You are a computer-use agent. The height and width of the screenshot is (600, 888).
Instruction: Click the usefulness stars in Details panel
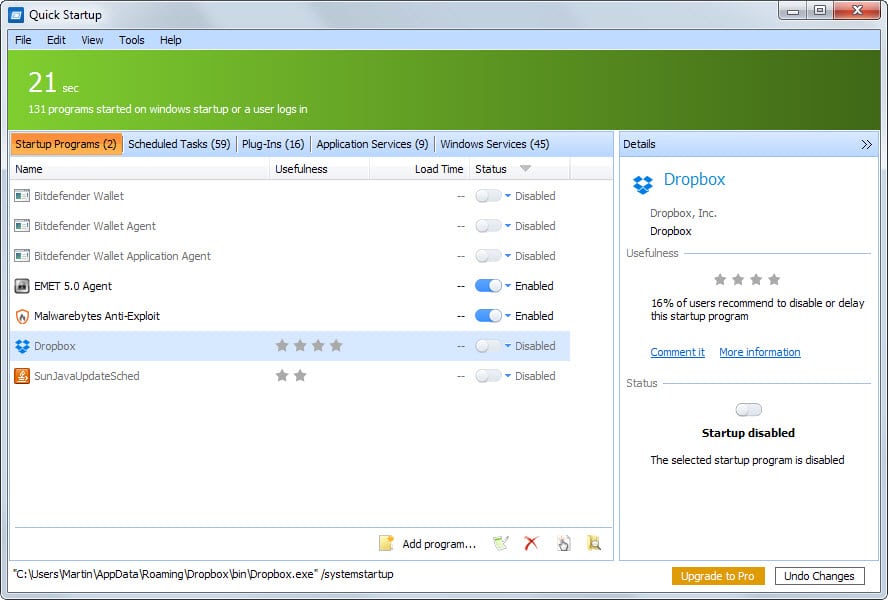coord(747,279)
